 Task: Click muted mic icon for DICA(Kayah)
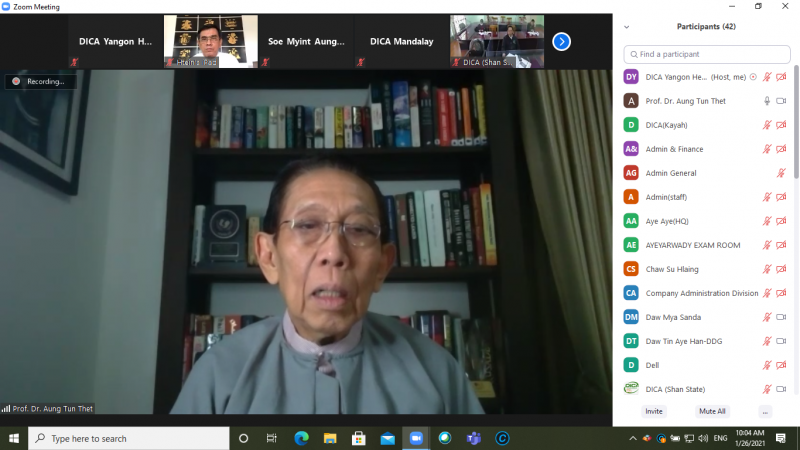point(767,125)
